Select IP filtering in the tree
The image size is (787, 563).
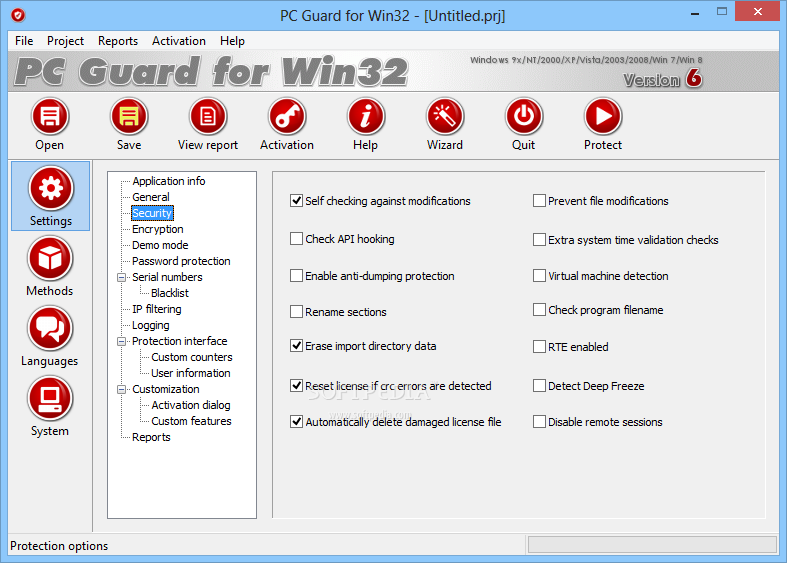pyautogui.click(x=157, y=309)
